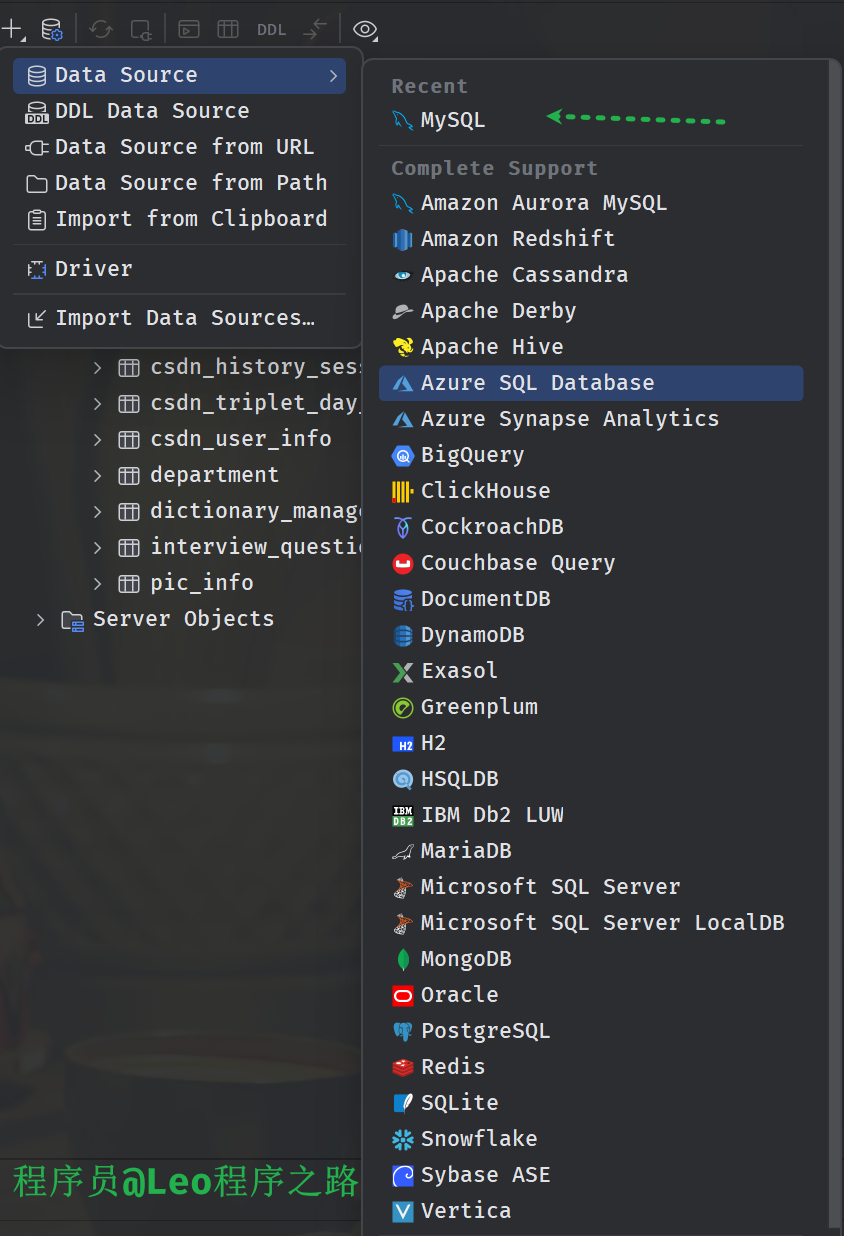Click the plus add-new toolbar button
The height and width of the screenshot is (1236, 844).
(x=11, y=30)
